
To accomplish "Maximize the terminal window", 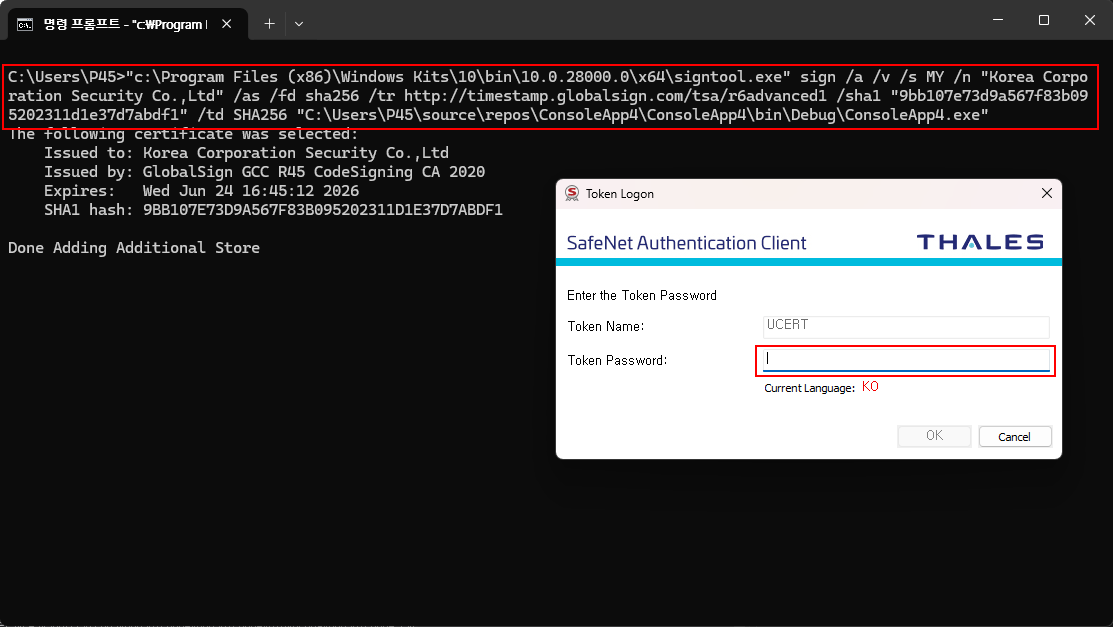I will tap(1043, 20).
